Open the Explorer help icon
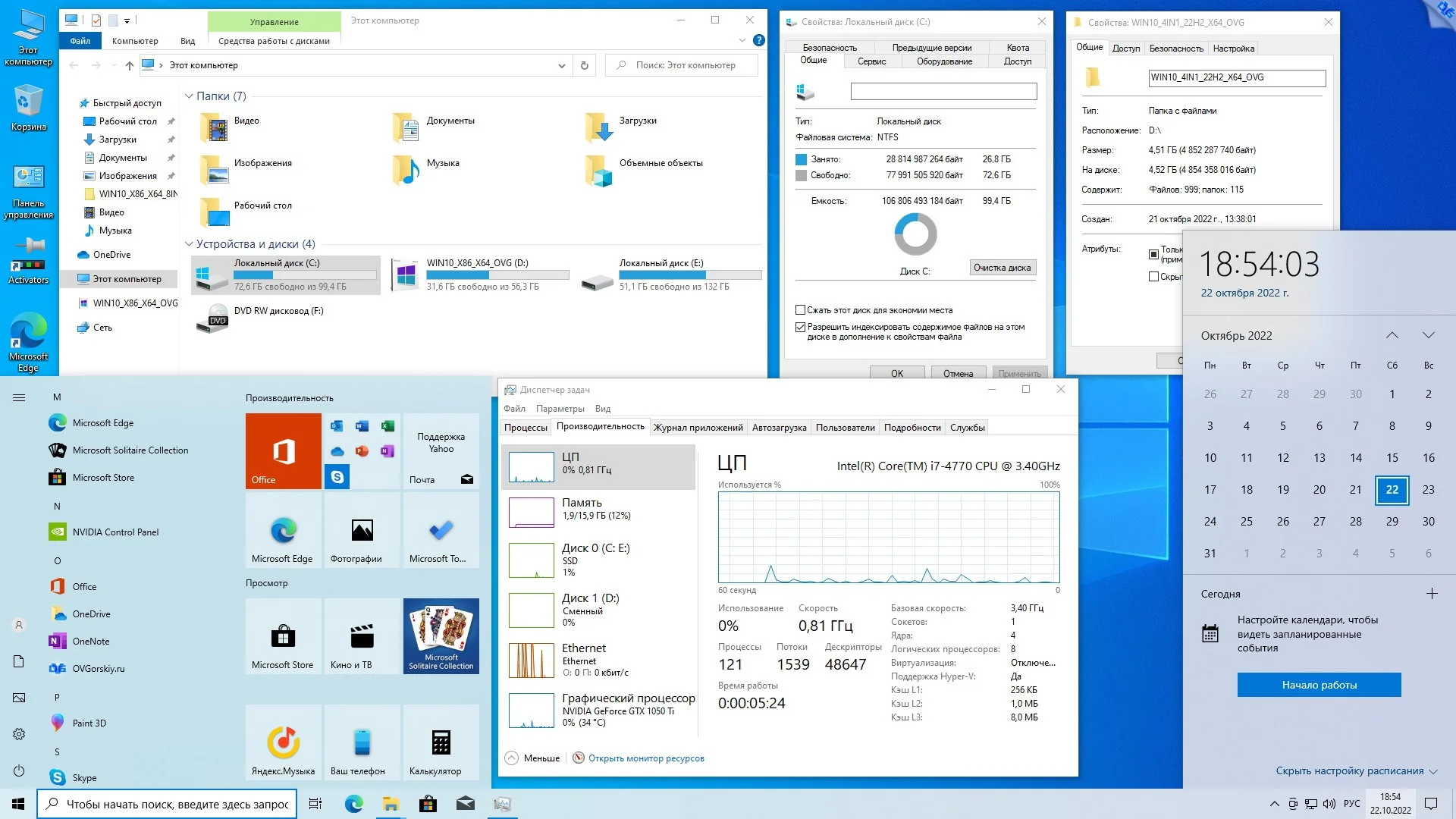This screenshot has width=1456, height=819. [758, 40]
